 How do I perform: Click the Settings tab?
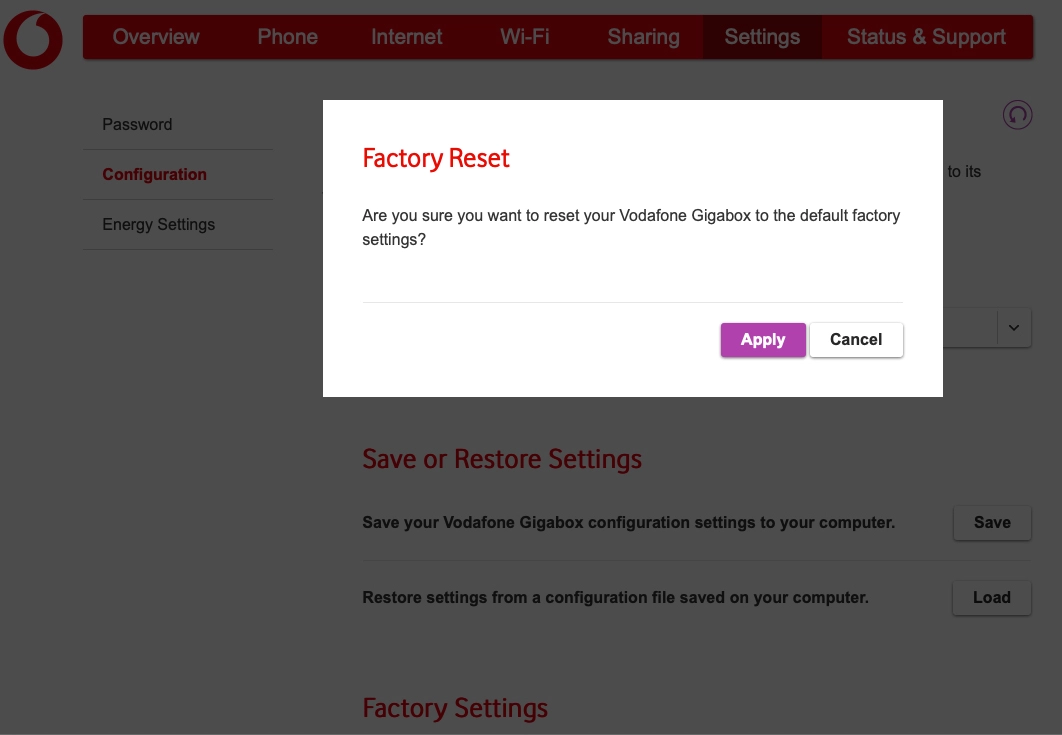762,37
